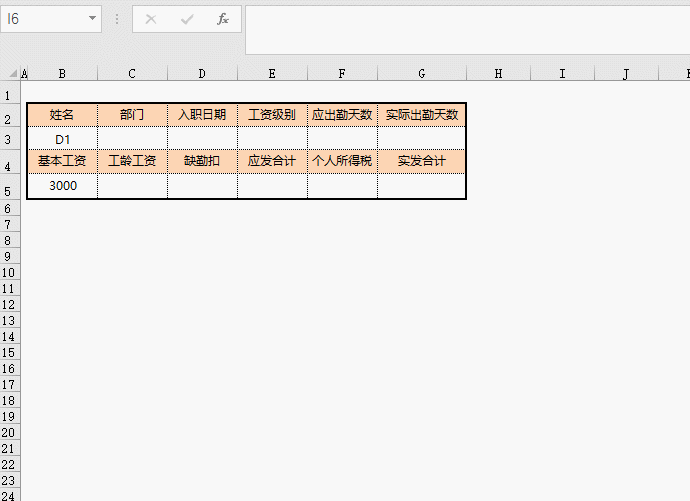Select the cell containing 3000

point(62,186)
